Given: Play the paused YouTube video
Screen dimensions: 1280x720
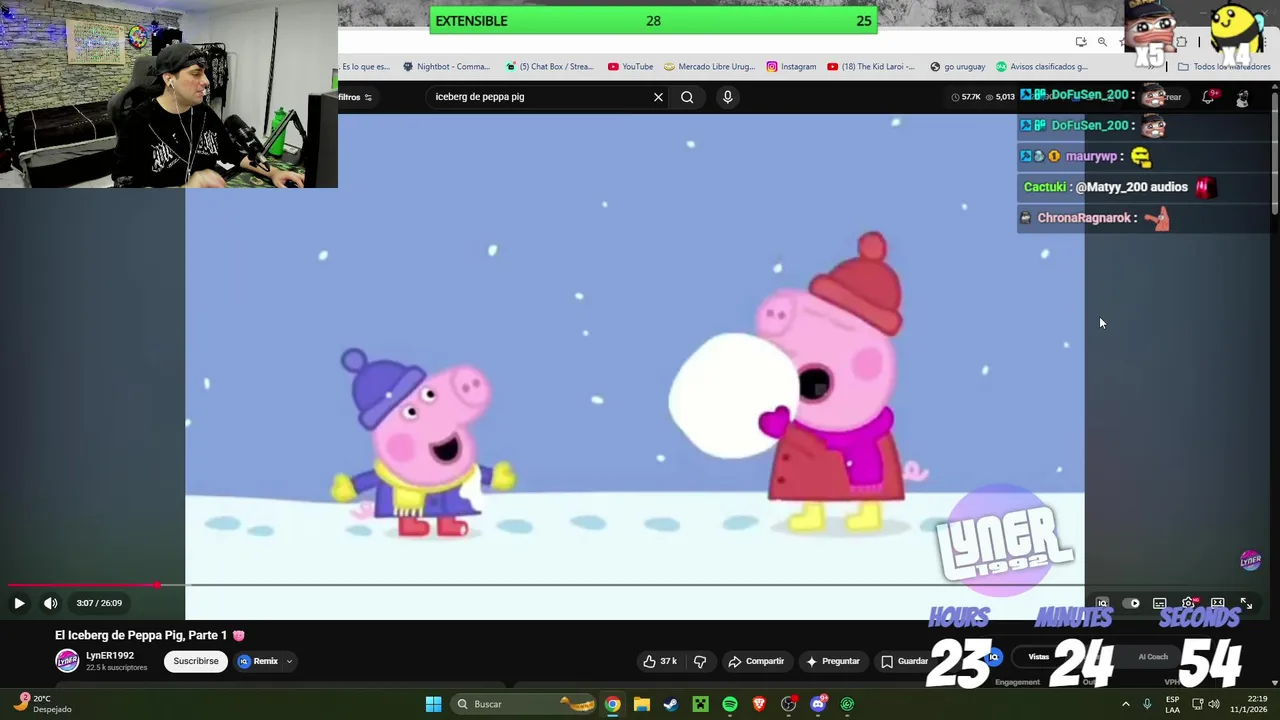Looking at the screenshot, I should [x=19, y=603].
